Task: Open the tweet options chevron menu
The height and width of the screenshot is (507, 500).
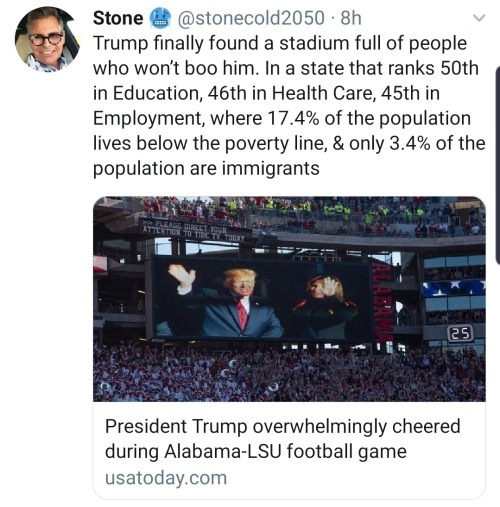Action: click(479, 18)
